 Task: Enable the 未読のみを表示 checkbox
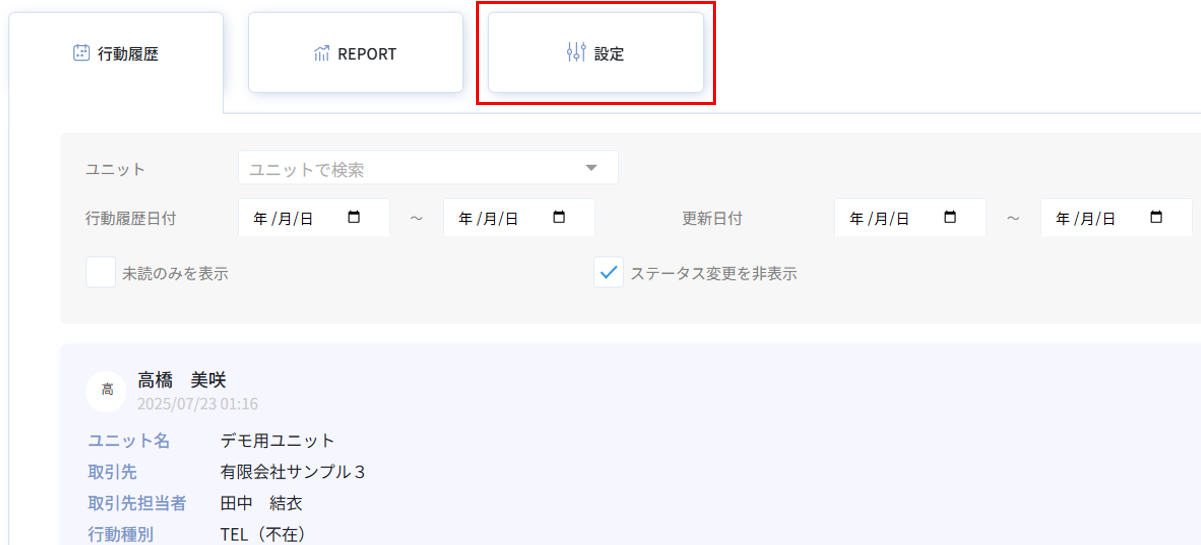click(101, 273)
